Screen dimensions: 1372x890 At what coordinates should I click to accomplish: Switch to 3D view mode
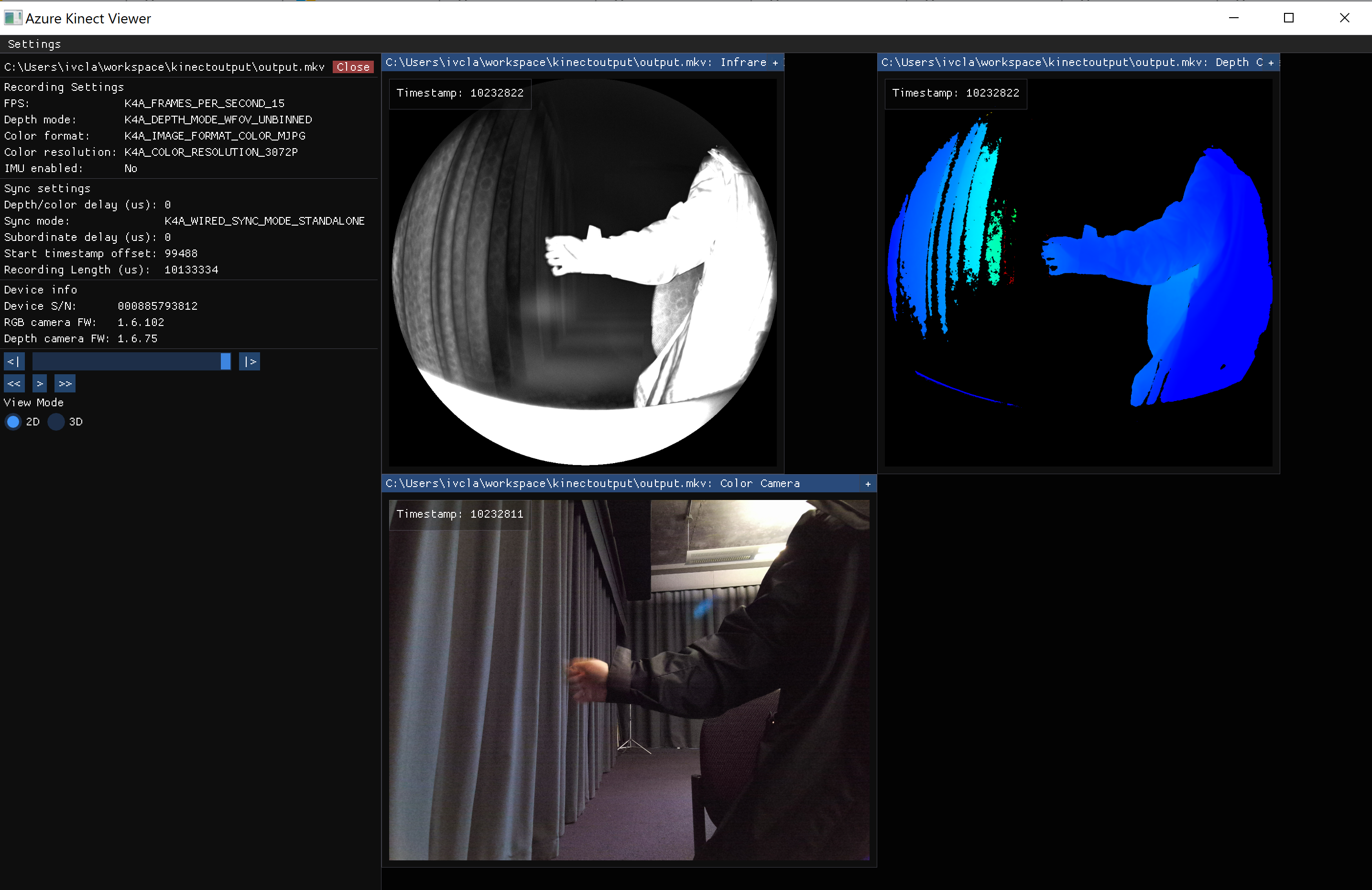click(x=56, y=422)
